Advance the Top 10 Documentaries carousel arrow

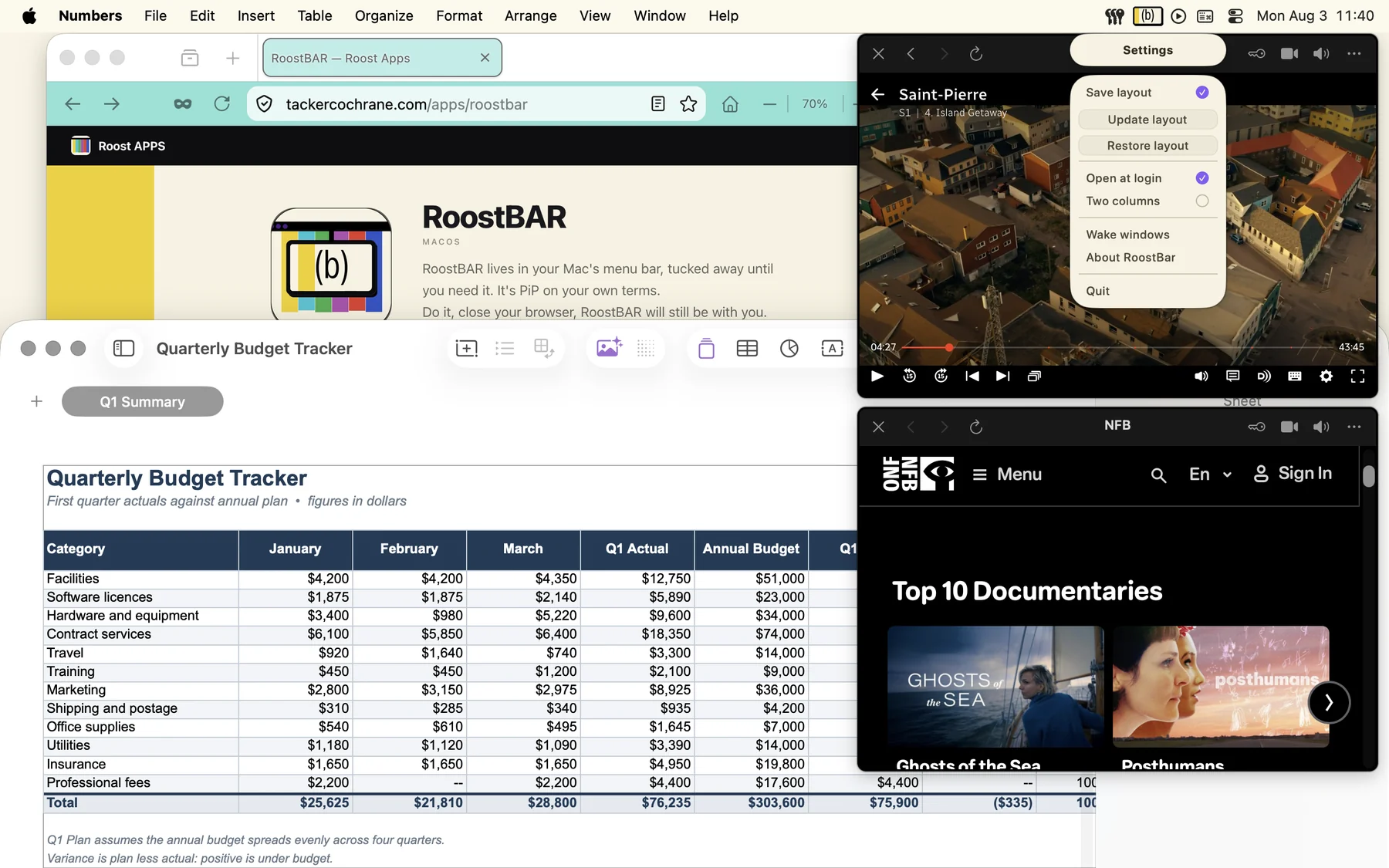pyautogui.click(x=1329, y=702)
